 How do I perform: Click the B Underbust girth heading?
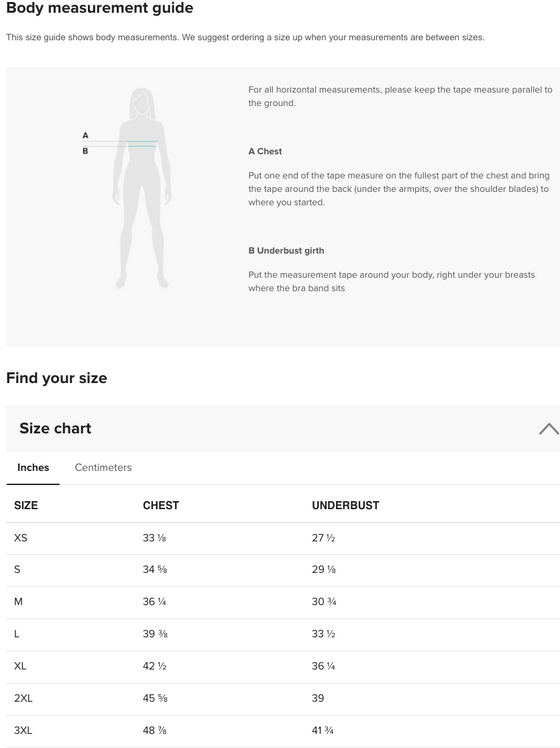click(286, 250)
